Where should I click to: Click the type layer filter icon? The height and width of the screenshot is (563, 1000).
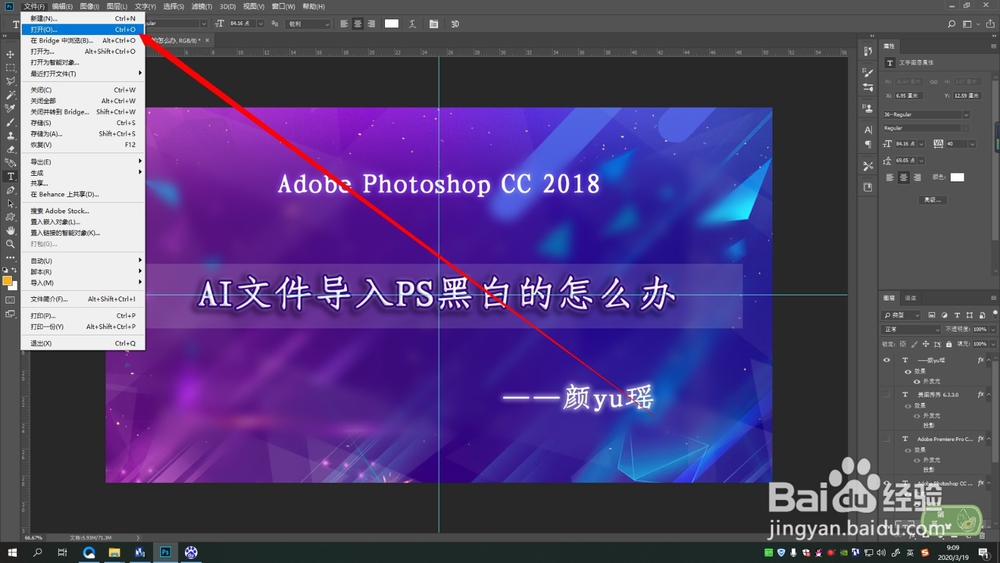tap(957, 315)
